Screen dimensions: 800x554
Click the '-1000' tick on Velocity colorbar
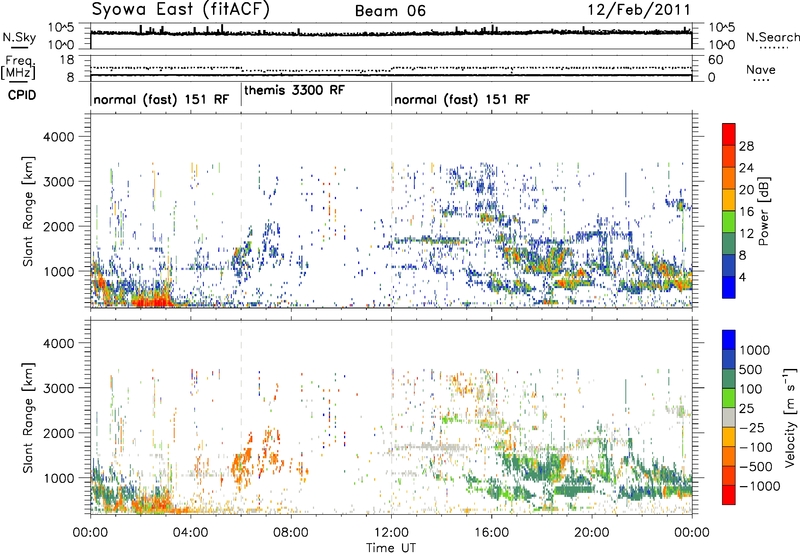click(759, 486)
